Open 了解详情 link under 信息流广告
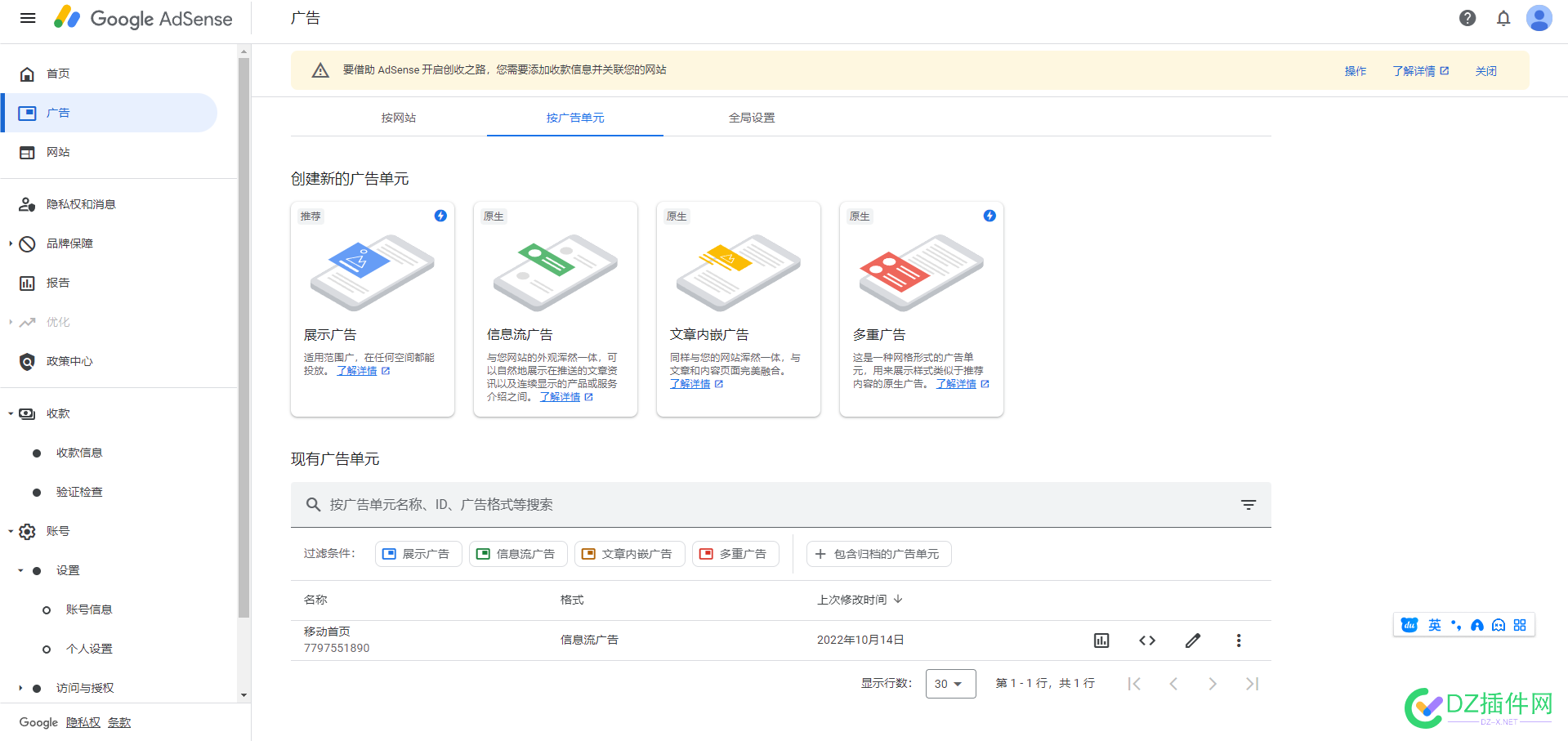This screenshot has width=1568, height=741. coord(566,397)
